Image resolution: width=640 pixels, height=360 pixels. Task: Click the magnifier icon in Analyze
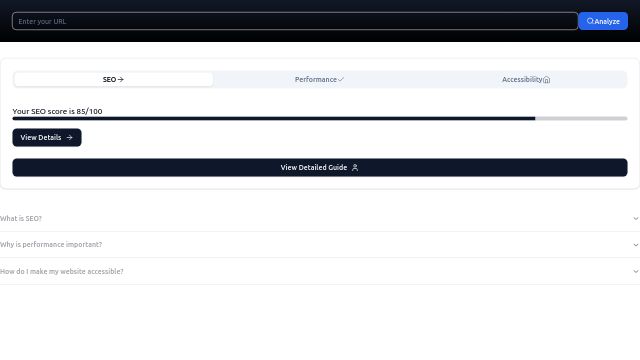coord(590,21)
